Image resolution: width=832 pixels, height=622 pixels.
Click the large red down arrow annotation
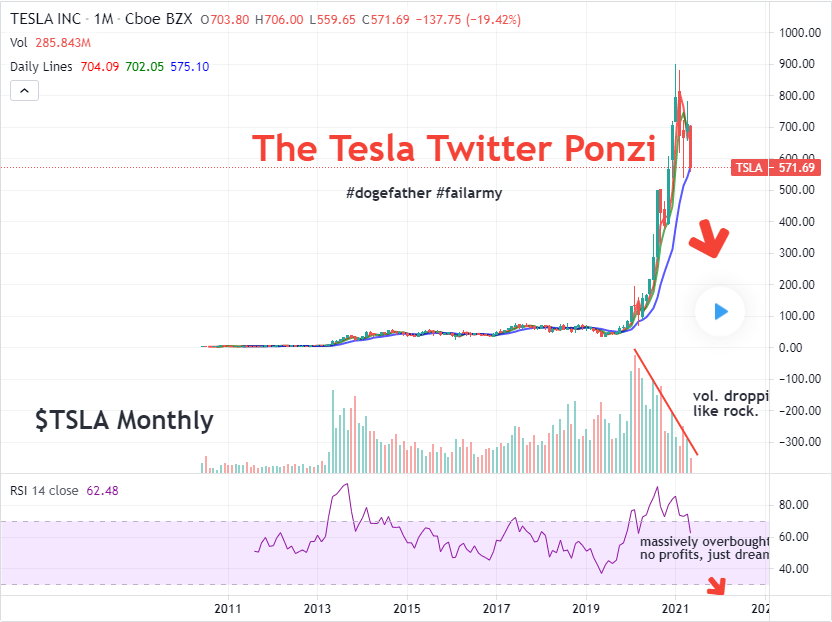[x=709, y=238]
